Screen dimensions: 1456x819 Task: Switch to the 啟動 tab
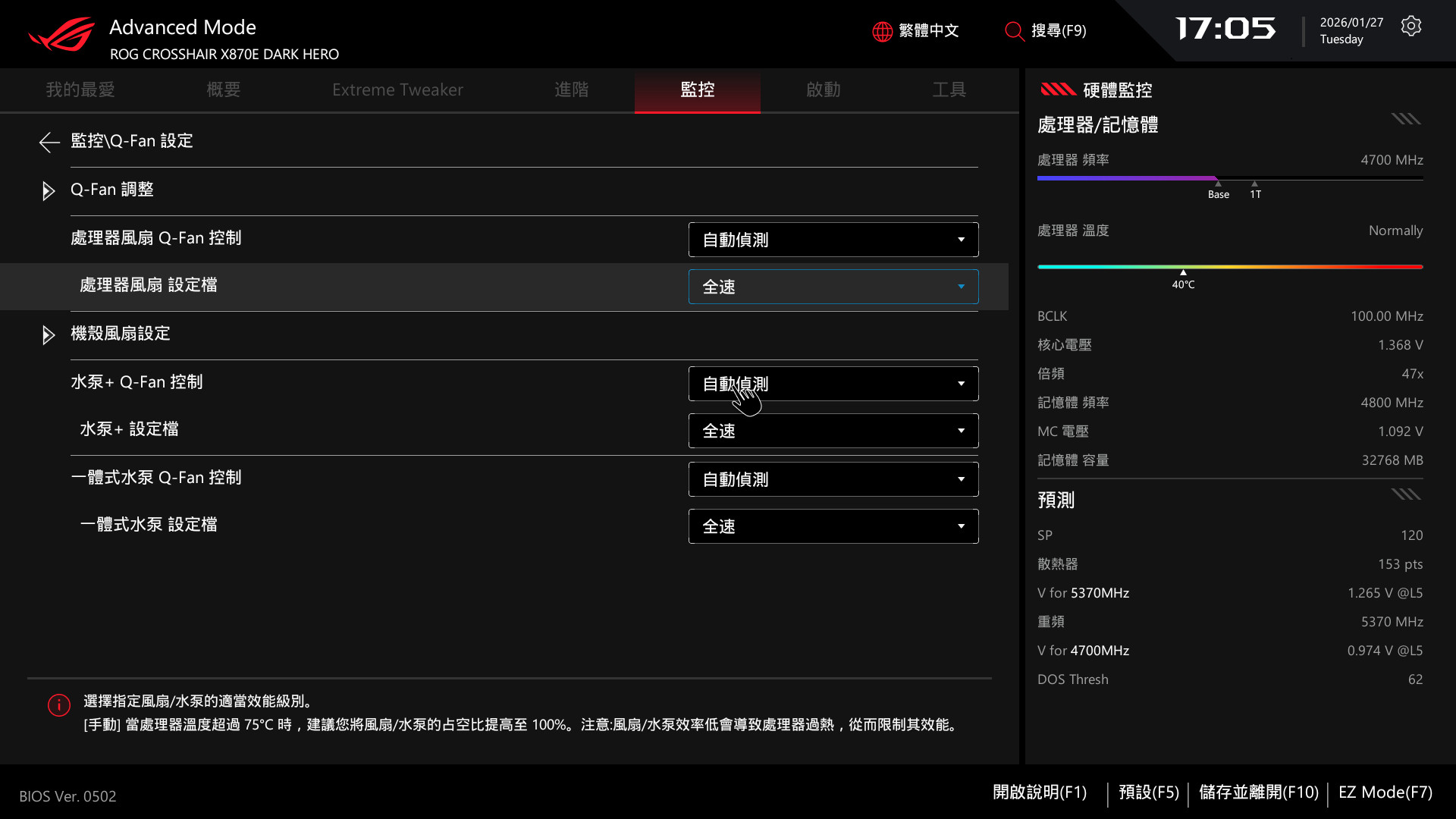(x=823, y=89)
